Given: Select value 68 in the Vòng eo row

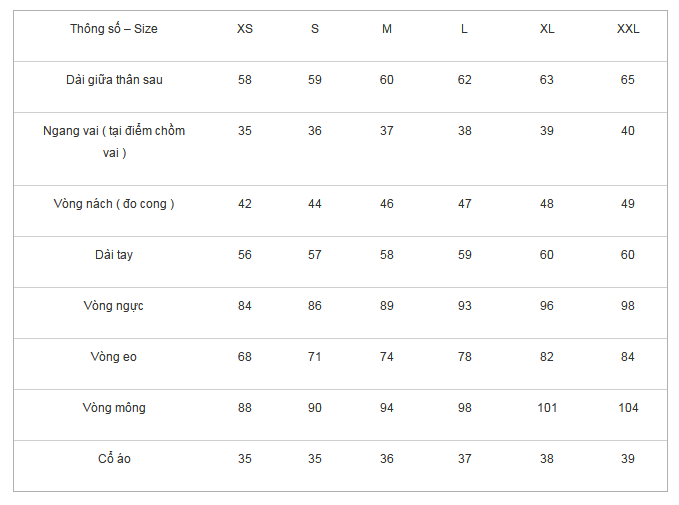Looking at the screenshot, I should 245,357.
